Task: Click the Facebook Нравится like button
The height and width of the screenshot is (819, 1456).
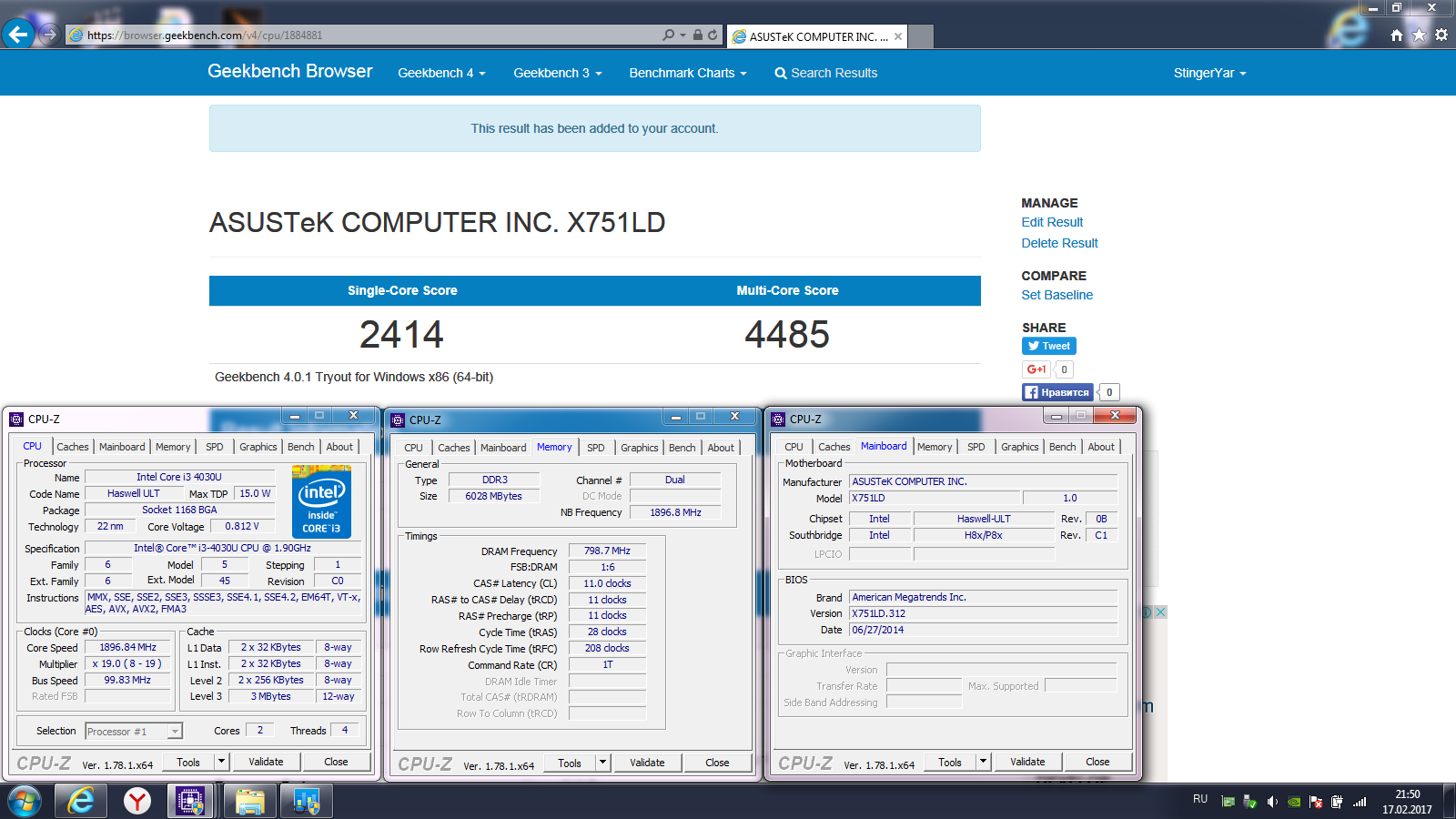Action: 1057,392
